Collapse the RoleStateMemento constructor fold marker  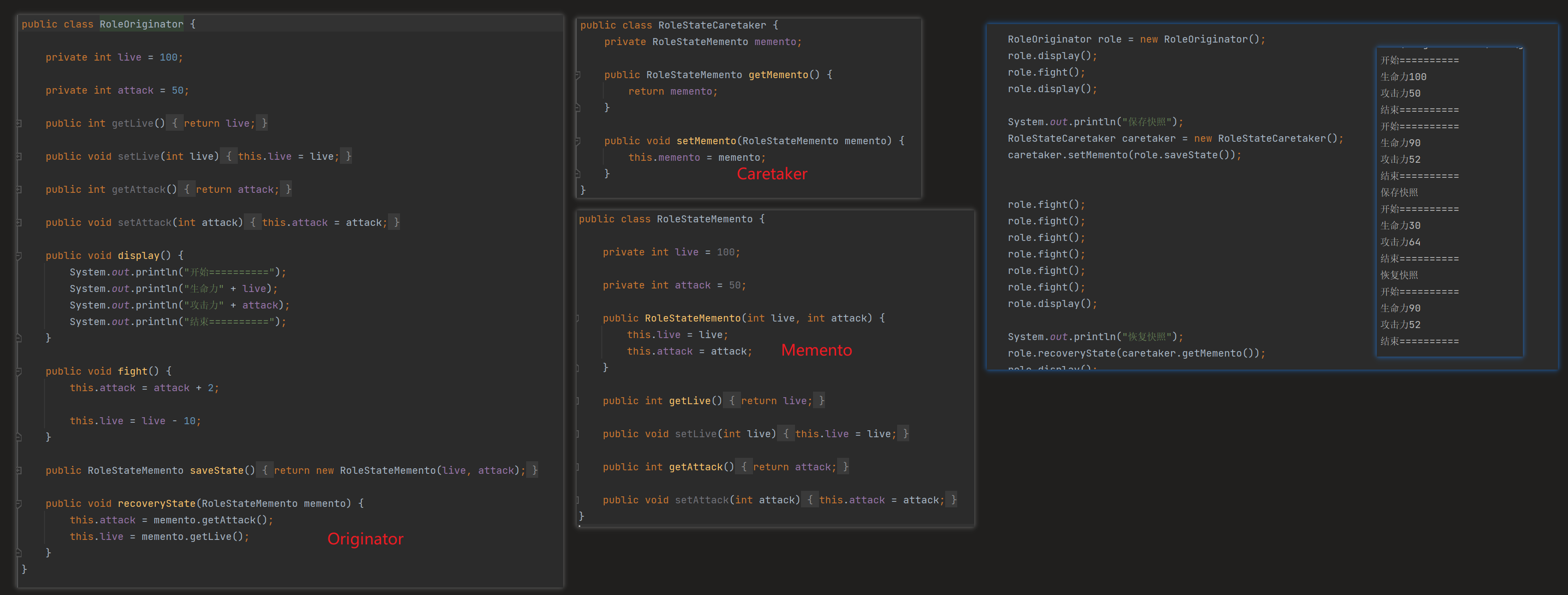click(x=578, y=319)
